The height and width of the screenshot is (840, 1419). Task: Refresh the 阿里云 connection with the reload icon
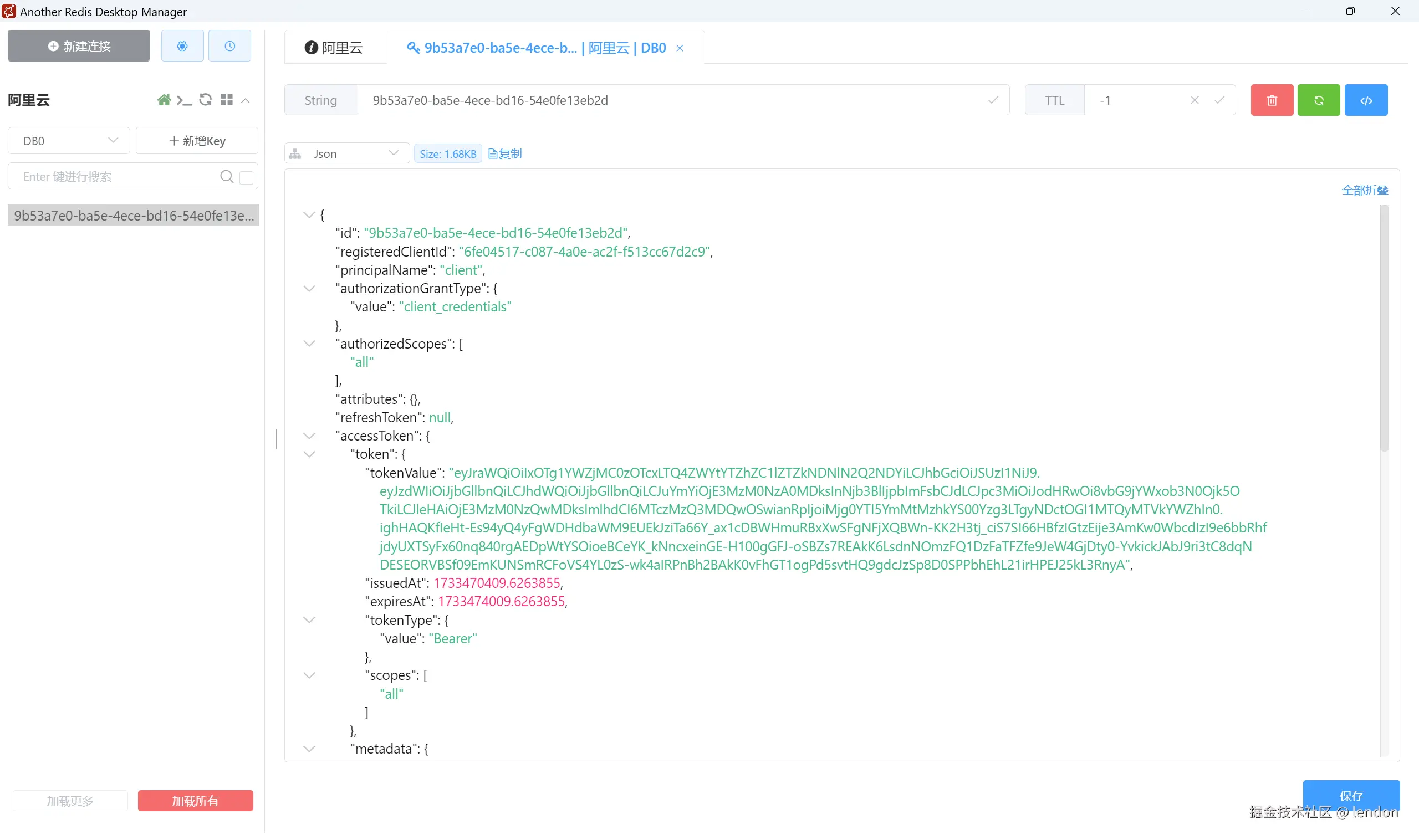[x=206, y=100]
